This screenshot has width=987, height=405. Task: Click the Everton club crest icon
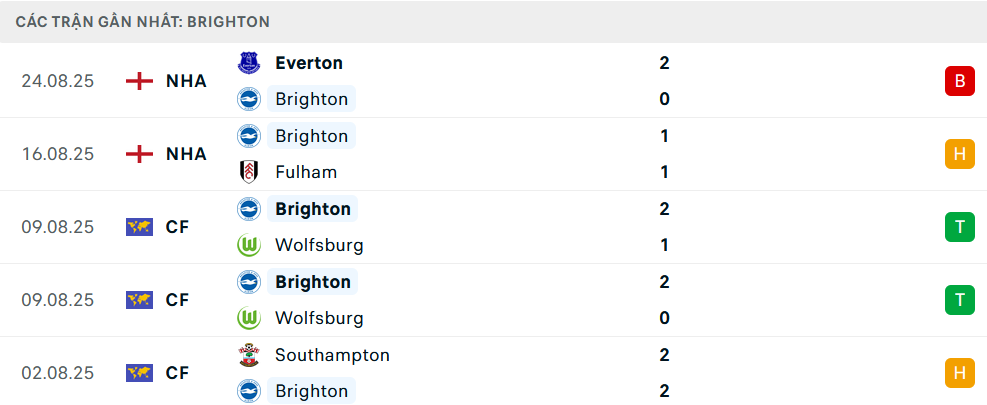pyautogui.click(x=248, y=63)
